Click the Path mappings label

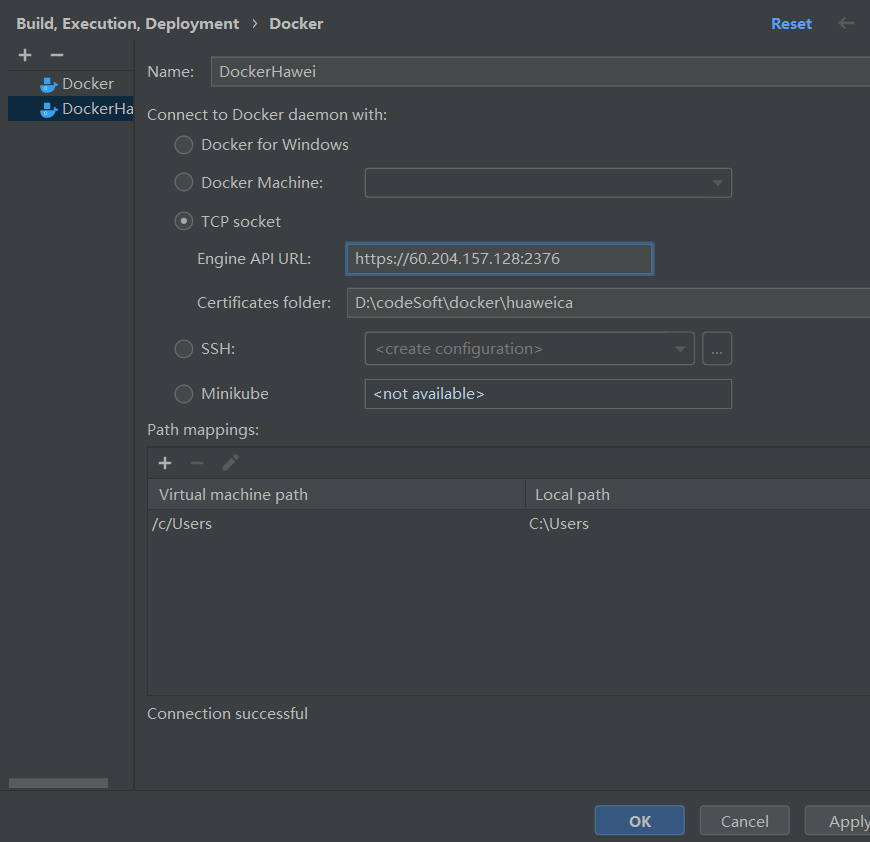pyautogui.click(x=203, y=430)
